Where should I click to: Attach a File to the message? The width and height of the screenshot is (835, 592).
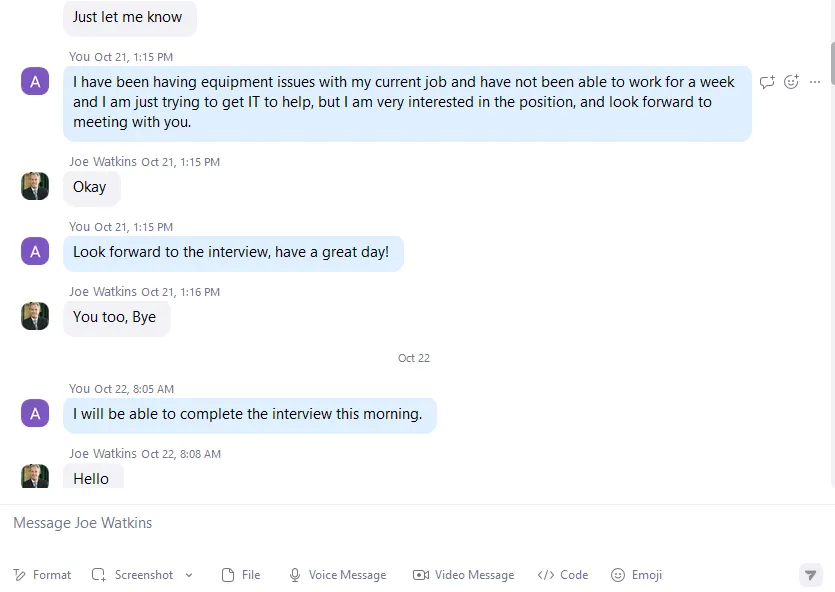[x=241, y=575]
